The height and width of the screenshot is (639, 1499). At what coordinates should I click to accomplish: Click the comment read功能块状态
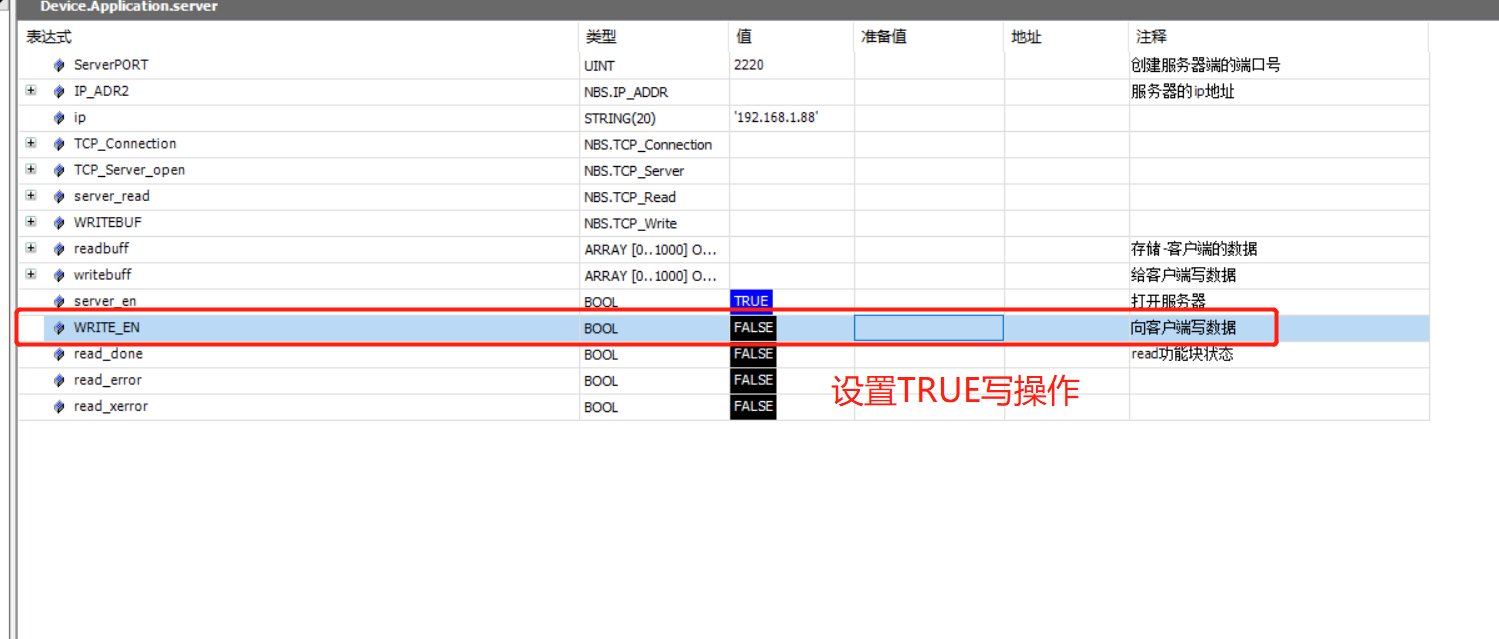(1182, 354)
